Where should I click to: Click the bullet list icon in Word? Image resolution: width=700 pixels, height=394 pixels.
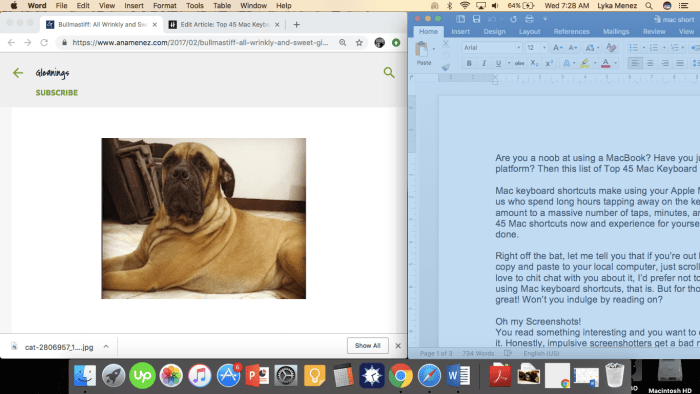point(633,47)
